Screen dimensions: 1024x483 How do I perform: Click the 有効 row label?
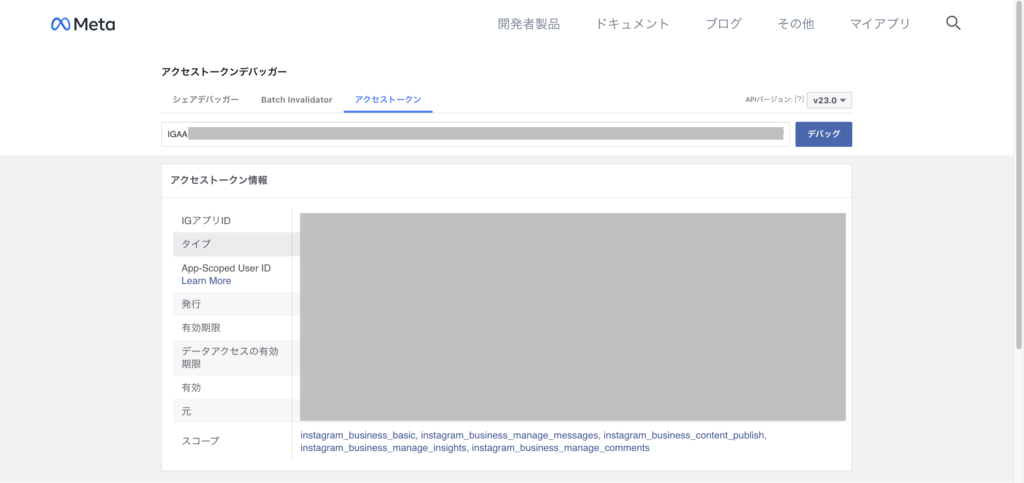[x=191, y=388]
